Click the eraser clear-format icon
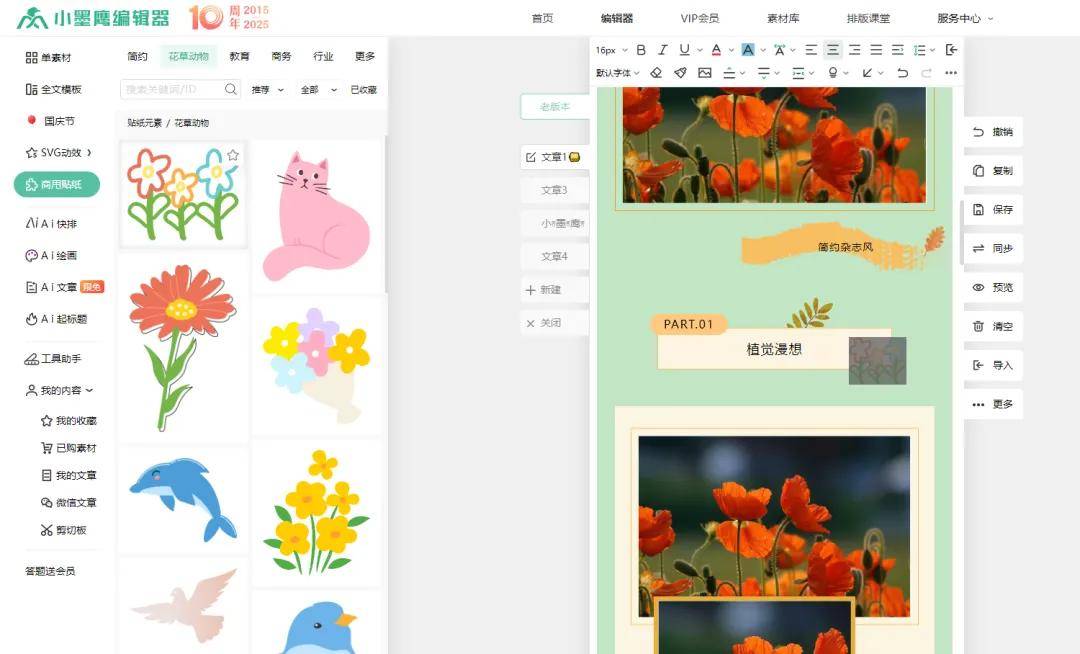 coord(656,73)
